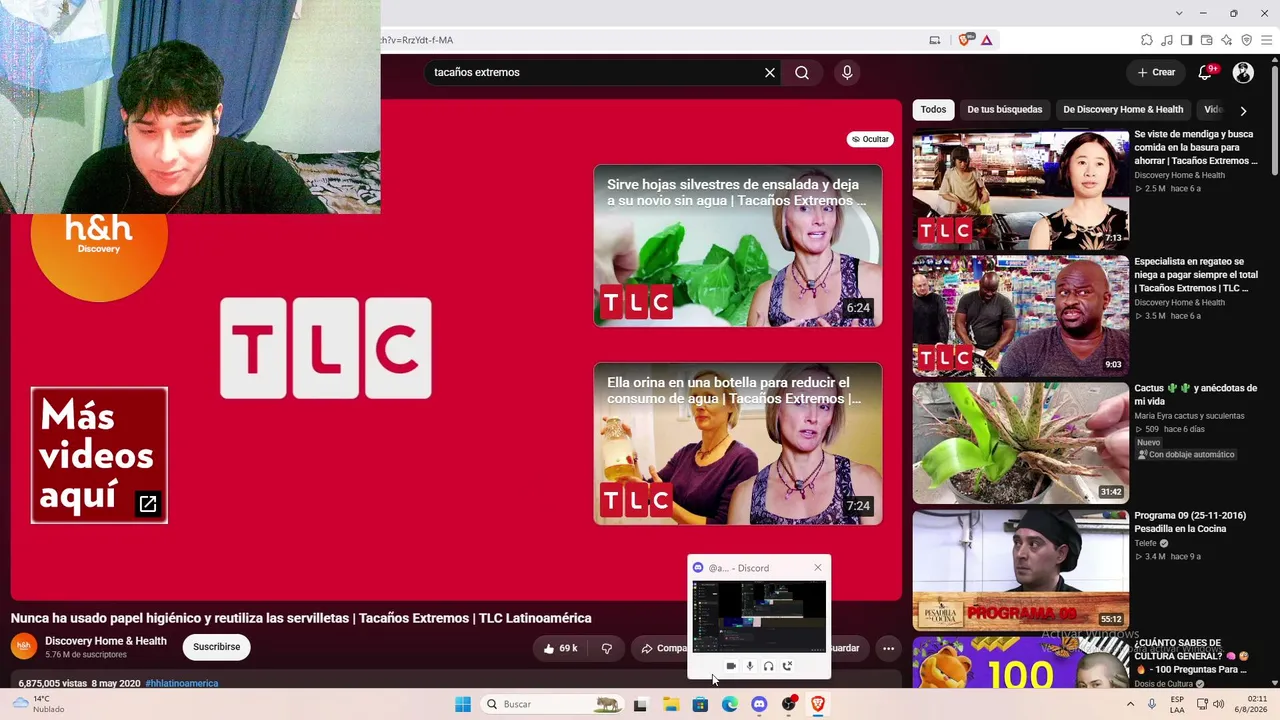Screen dimensions: 1280x720
Task: Subscribe with the Suscribirse button
Action: 217,647
